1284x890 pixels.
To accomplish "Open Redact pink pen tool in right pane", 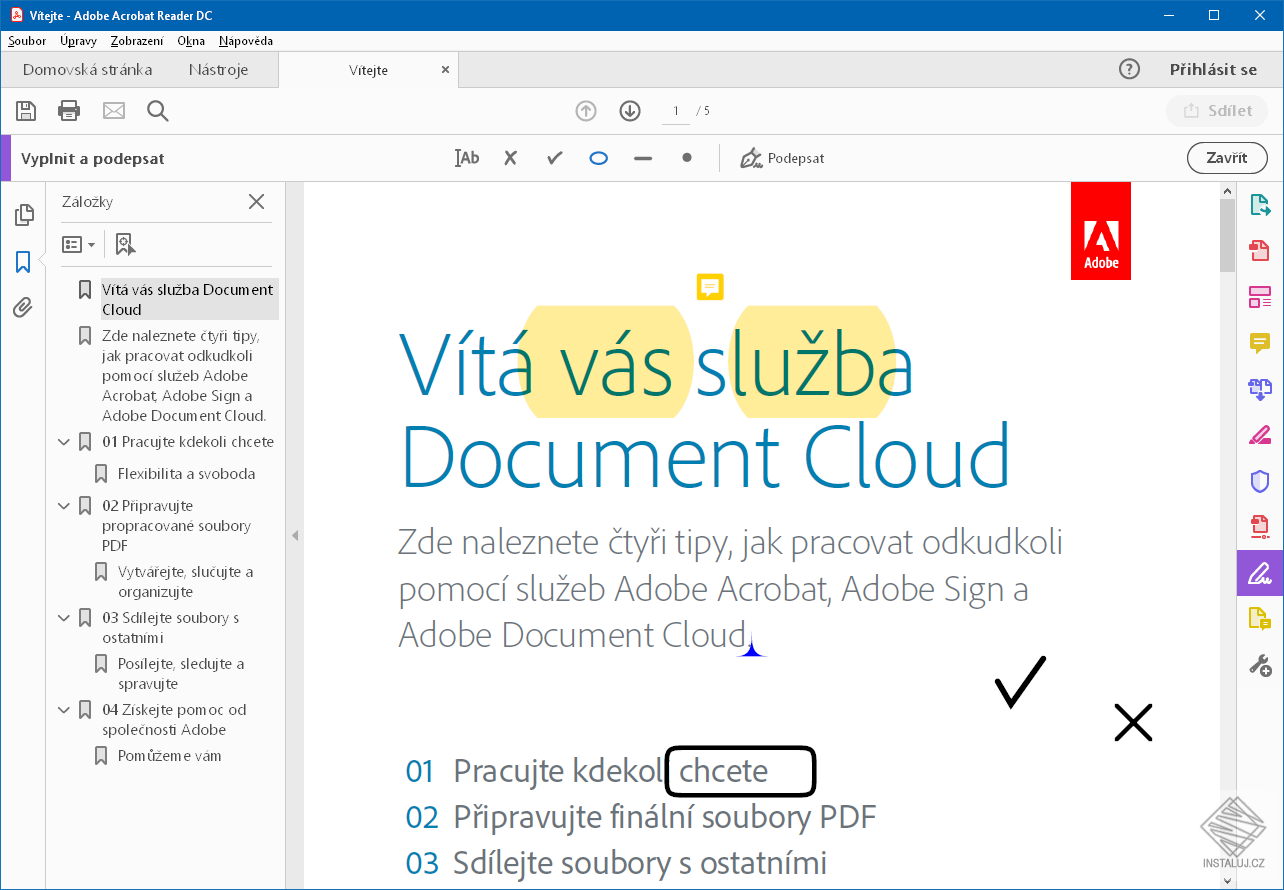I will (x=1260, y=435).
